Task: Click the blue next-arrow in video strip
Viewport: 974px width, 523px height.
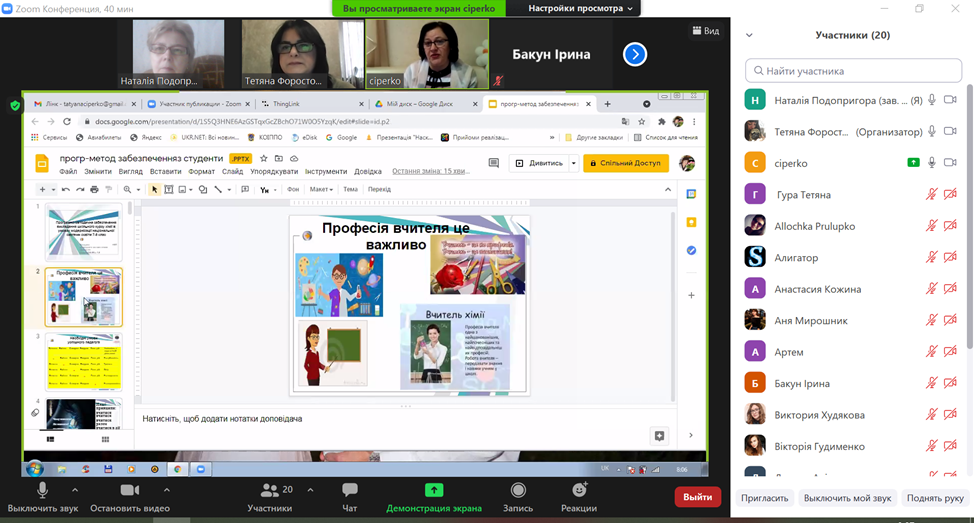Action: pos(634,54)
